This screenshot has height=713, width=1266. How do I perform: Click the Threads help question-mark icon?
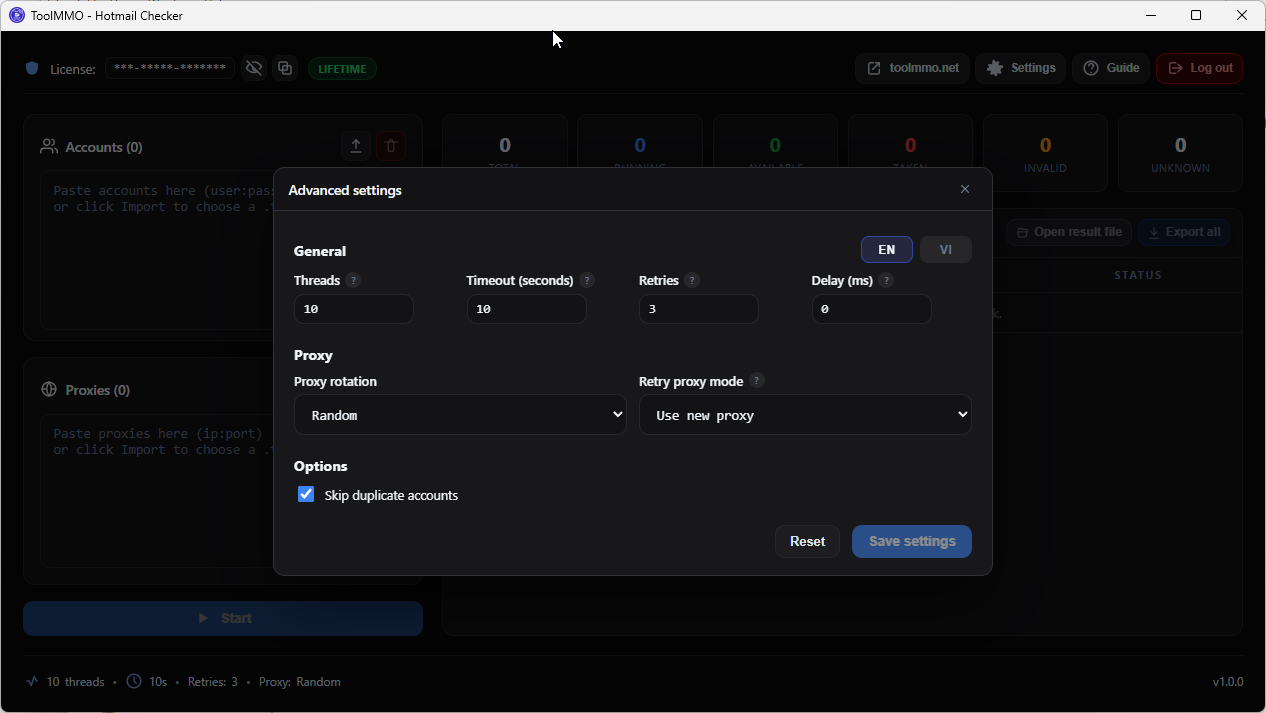(x=353, y=281)
